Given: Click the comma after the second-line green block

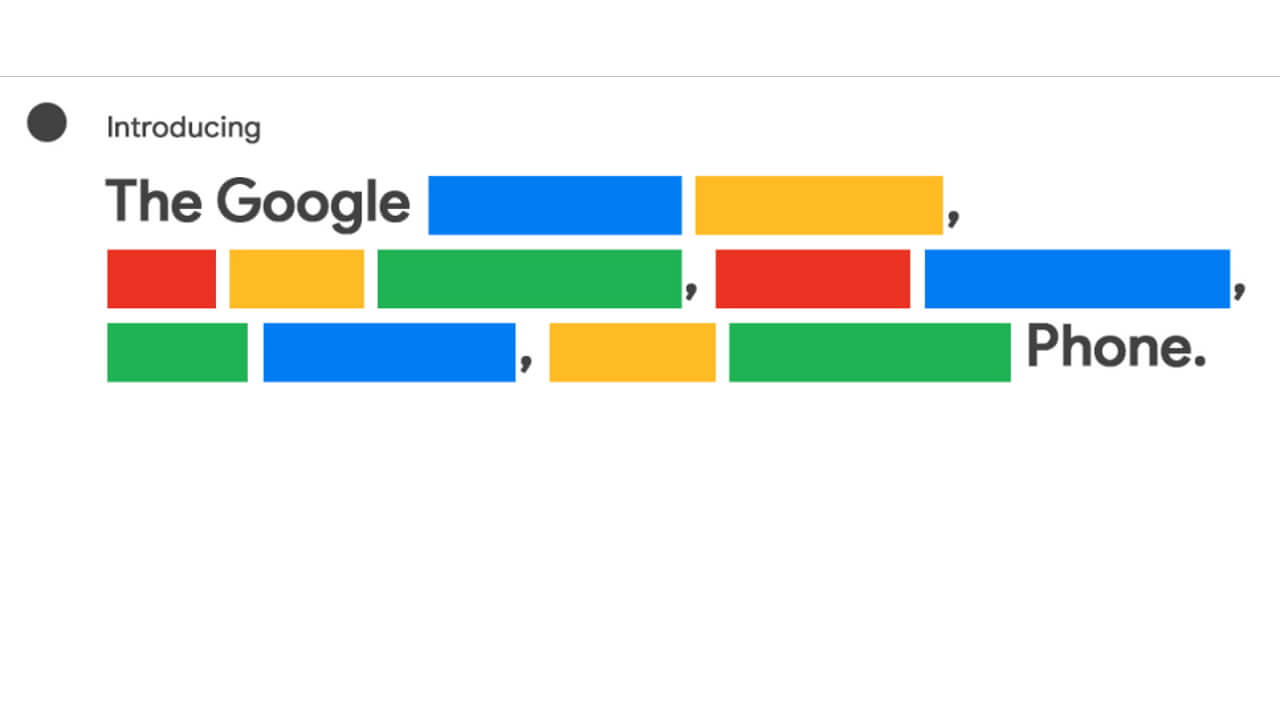Looking at the screenshot, I should 690,292.
